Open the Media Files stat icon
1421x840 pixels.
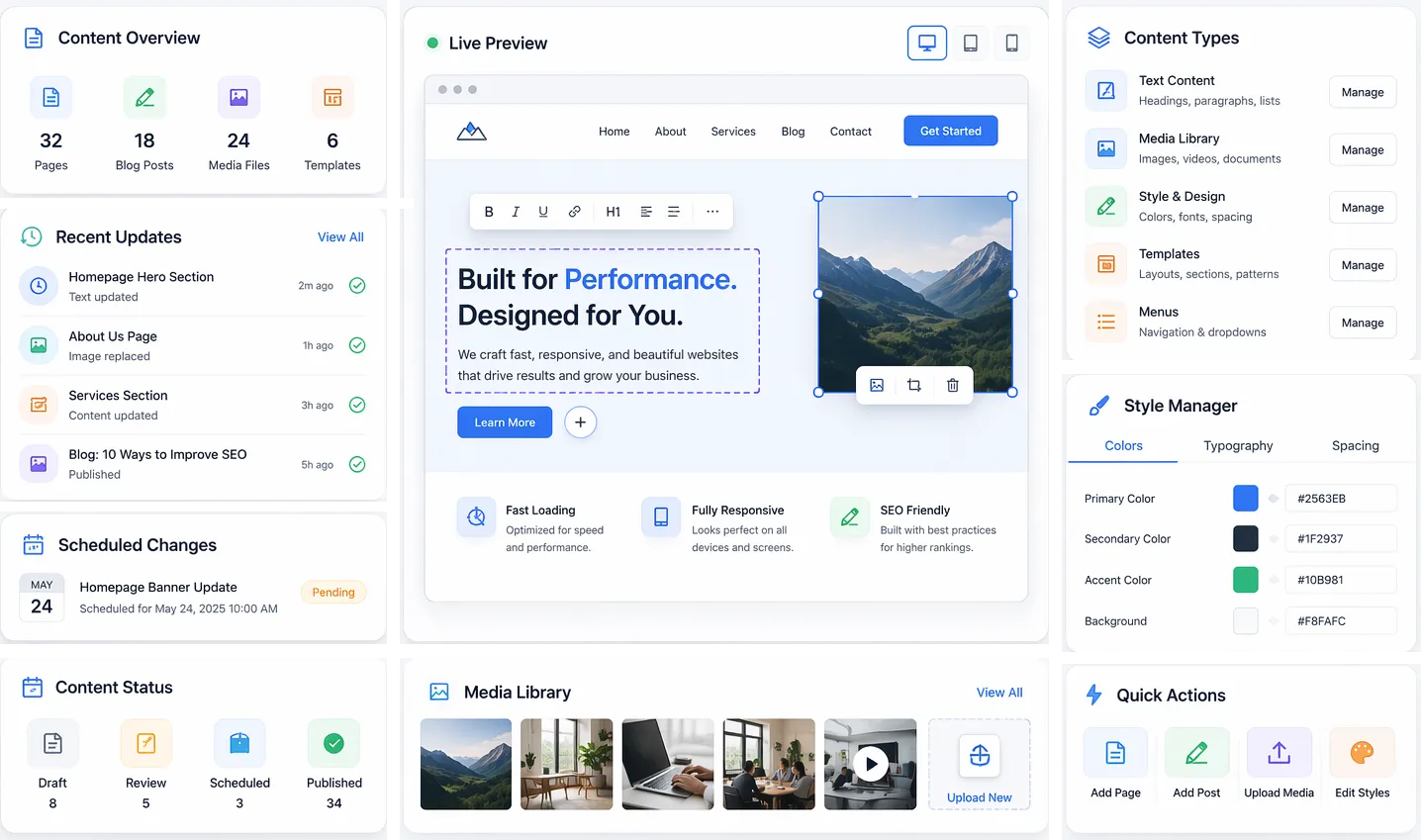coord(238,97)
